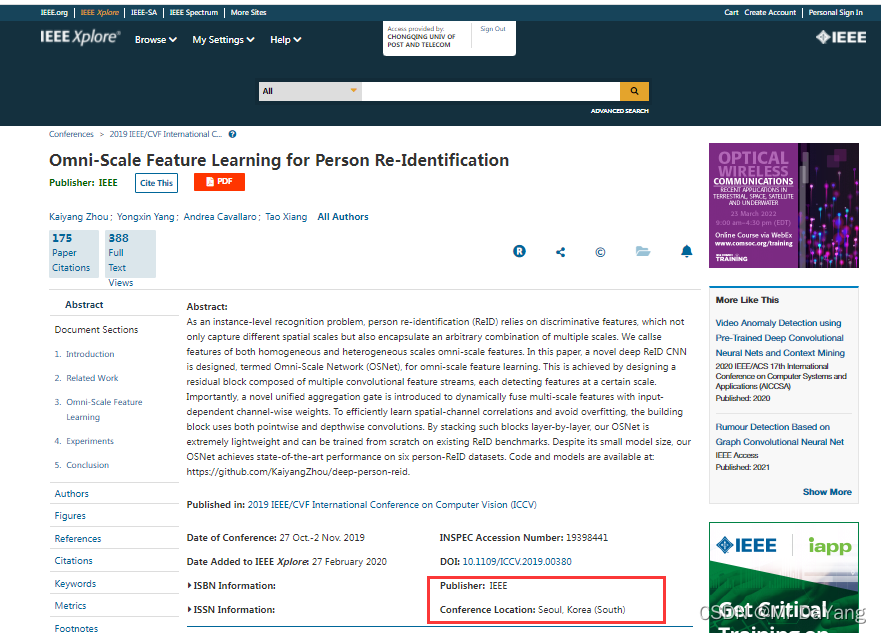Click into the search input field
Viewport: 881px width, 633px height.
coord(491,91)
